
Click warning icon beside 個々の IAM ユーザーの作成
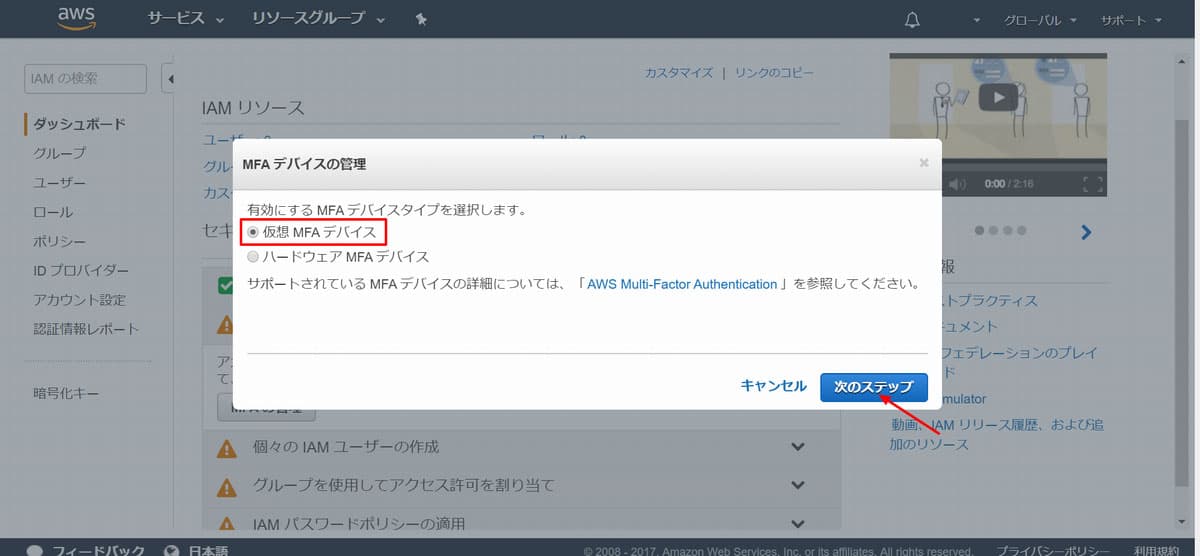tap(227, 447)
